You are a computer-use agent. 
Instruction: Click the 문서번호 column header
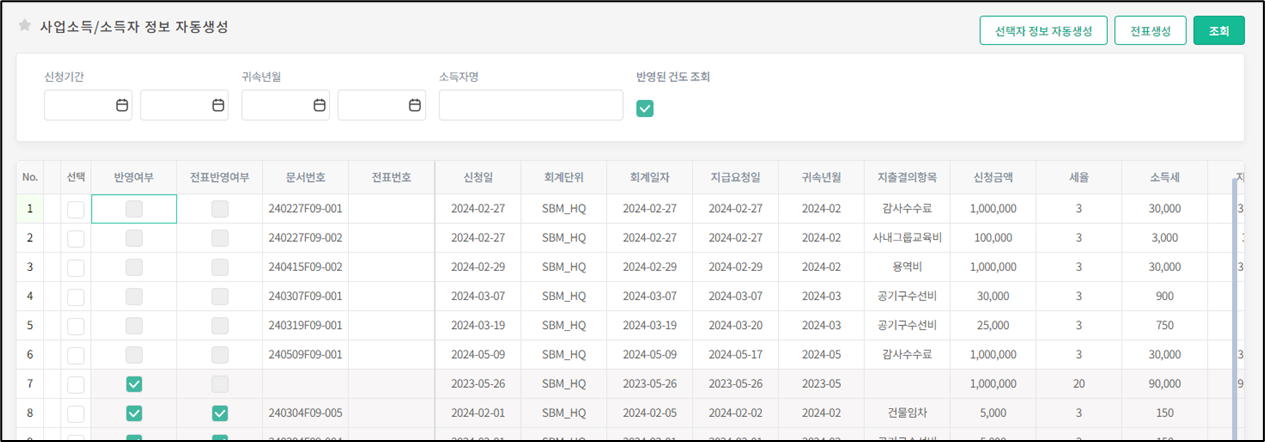point(306,177)
